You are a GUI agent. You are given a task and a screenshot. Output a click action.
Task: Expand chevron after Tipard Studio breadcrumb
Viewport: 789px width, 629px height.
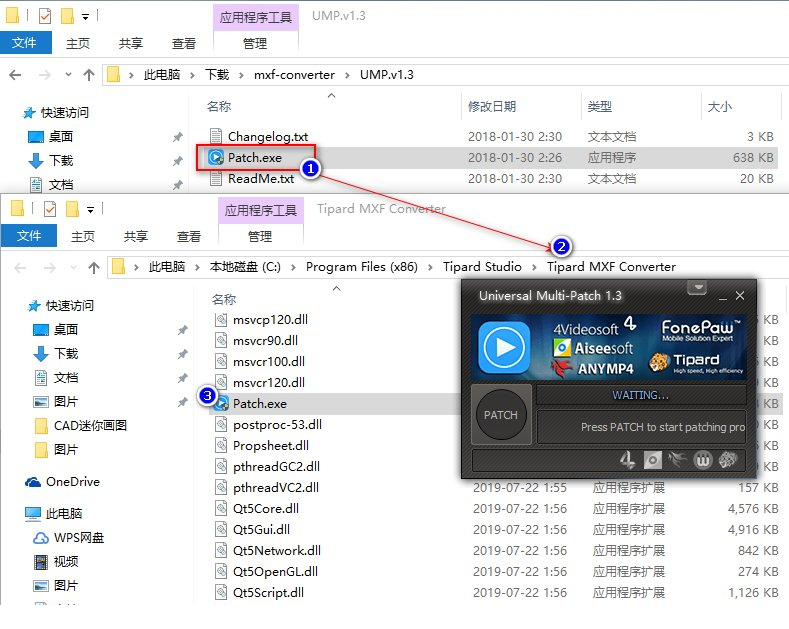535,267
